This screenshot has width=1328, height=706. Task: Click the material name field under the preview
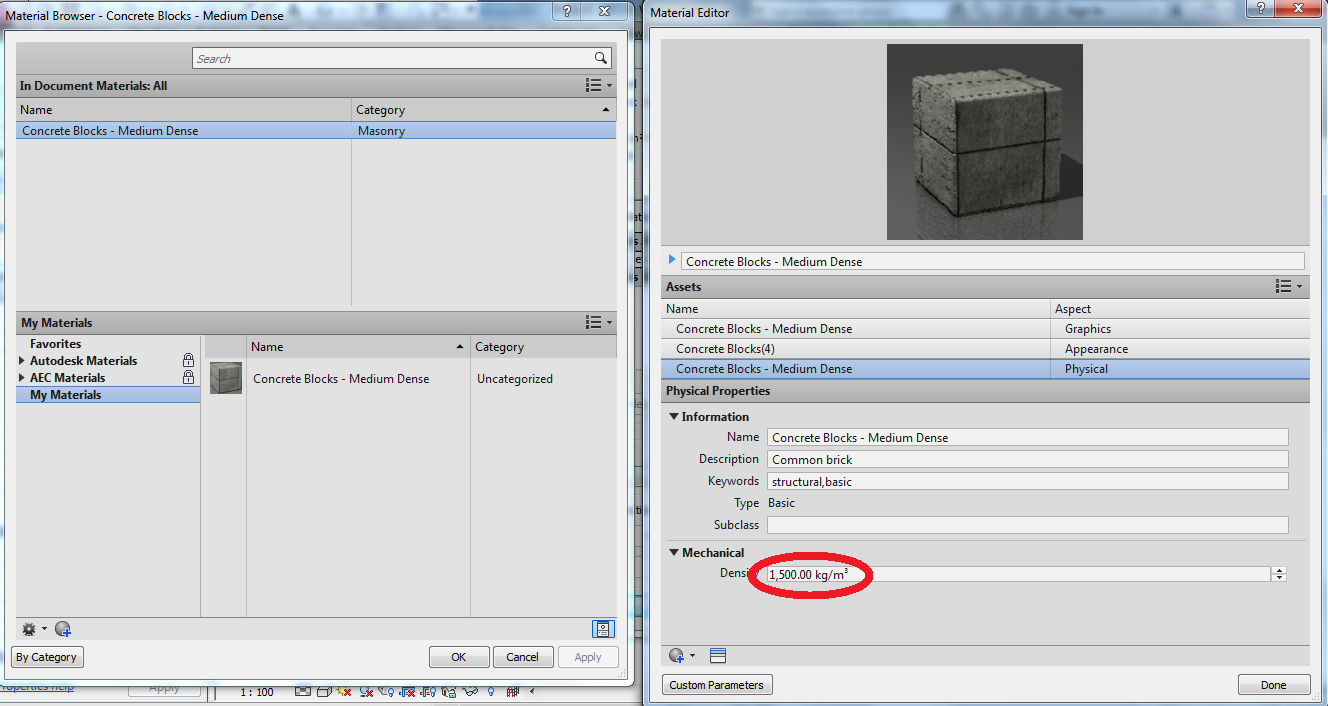pyautogui.click(x=993, y=261)
